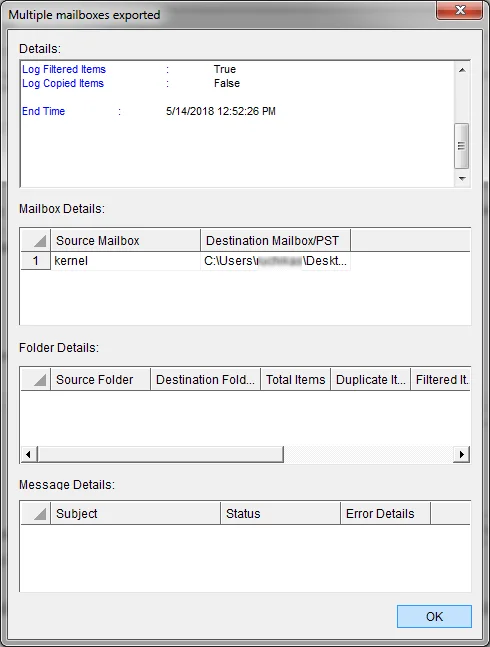Select the destination PST path cell

coord(276,261)
